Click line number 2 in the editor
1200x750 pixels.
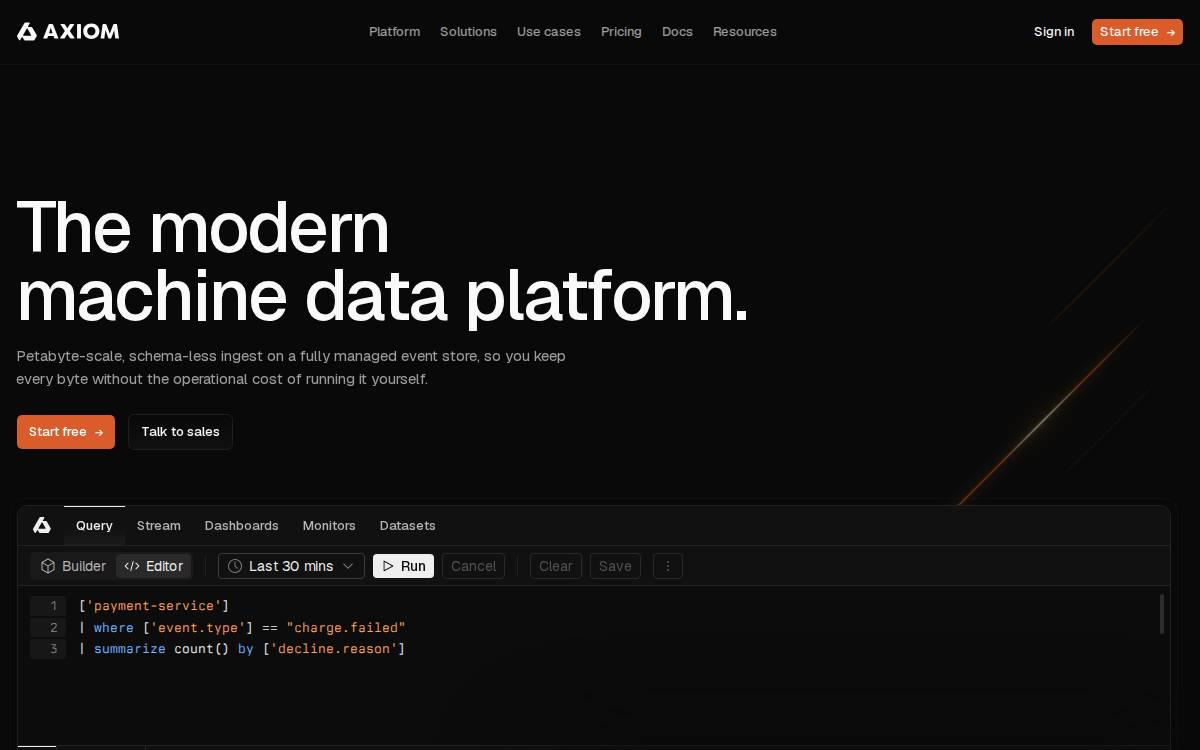[48, 628]
